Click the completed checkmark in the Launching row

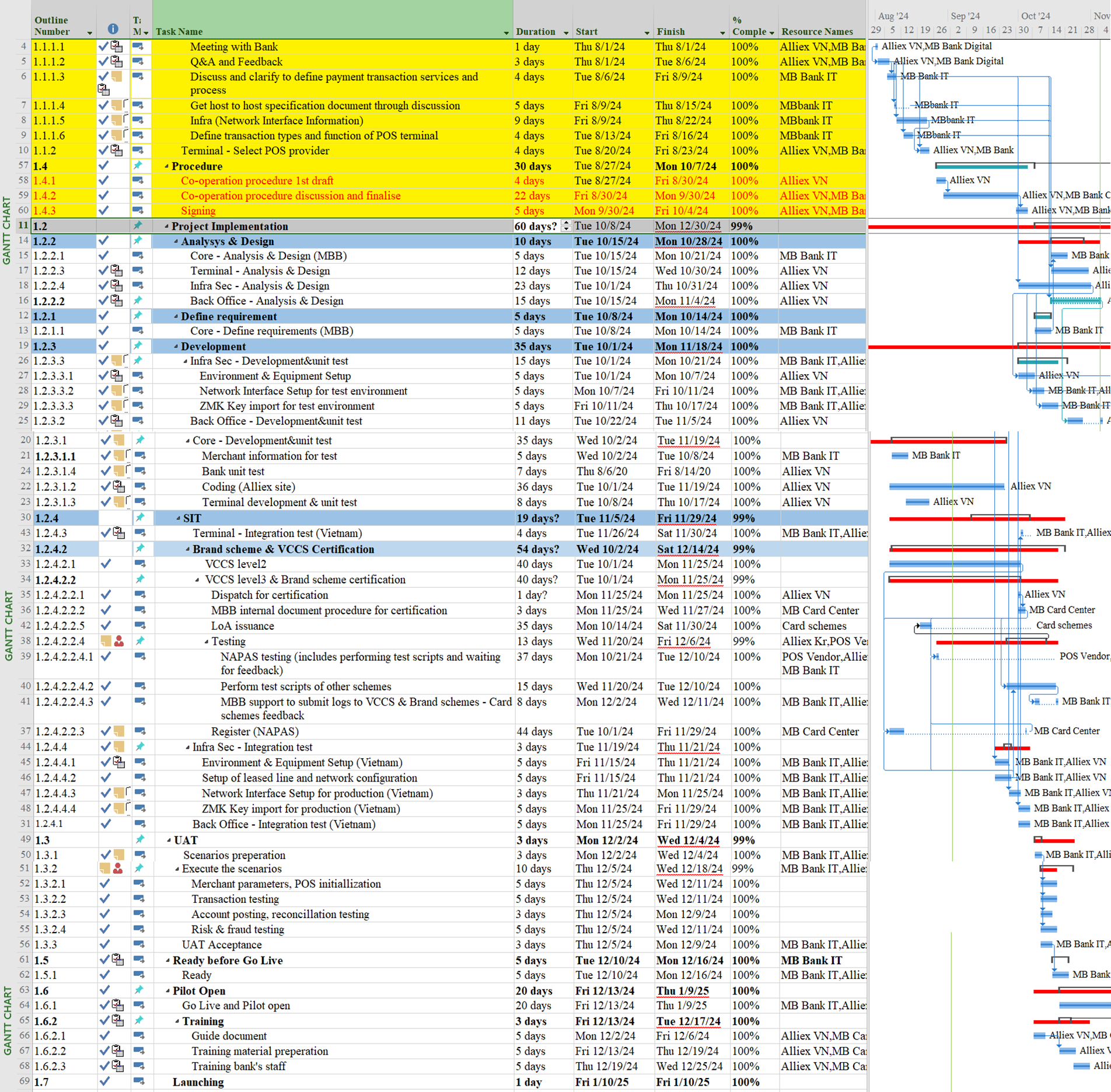tap(104, 1081)
